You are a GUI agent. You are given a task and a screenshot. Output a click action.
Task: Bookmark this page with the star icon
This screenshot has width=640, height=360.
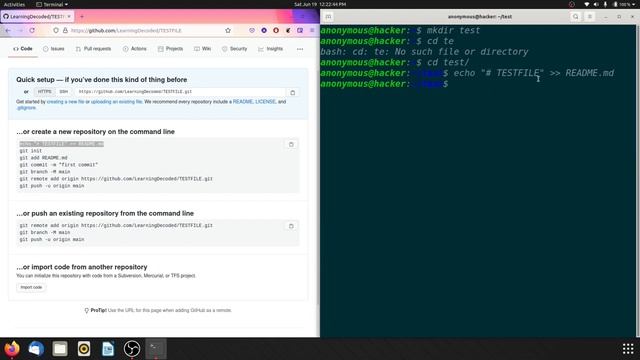coord(228,31)
